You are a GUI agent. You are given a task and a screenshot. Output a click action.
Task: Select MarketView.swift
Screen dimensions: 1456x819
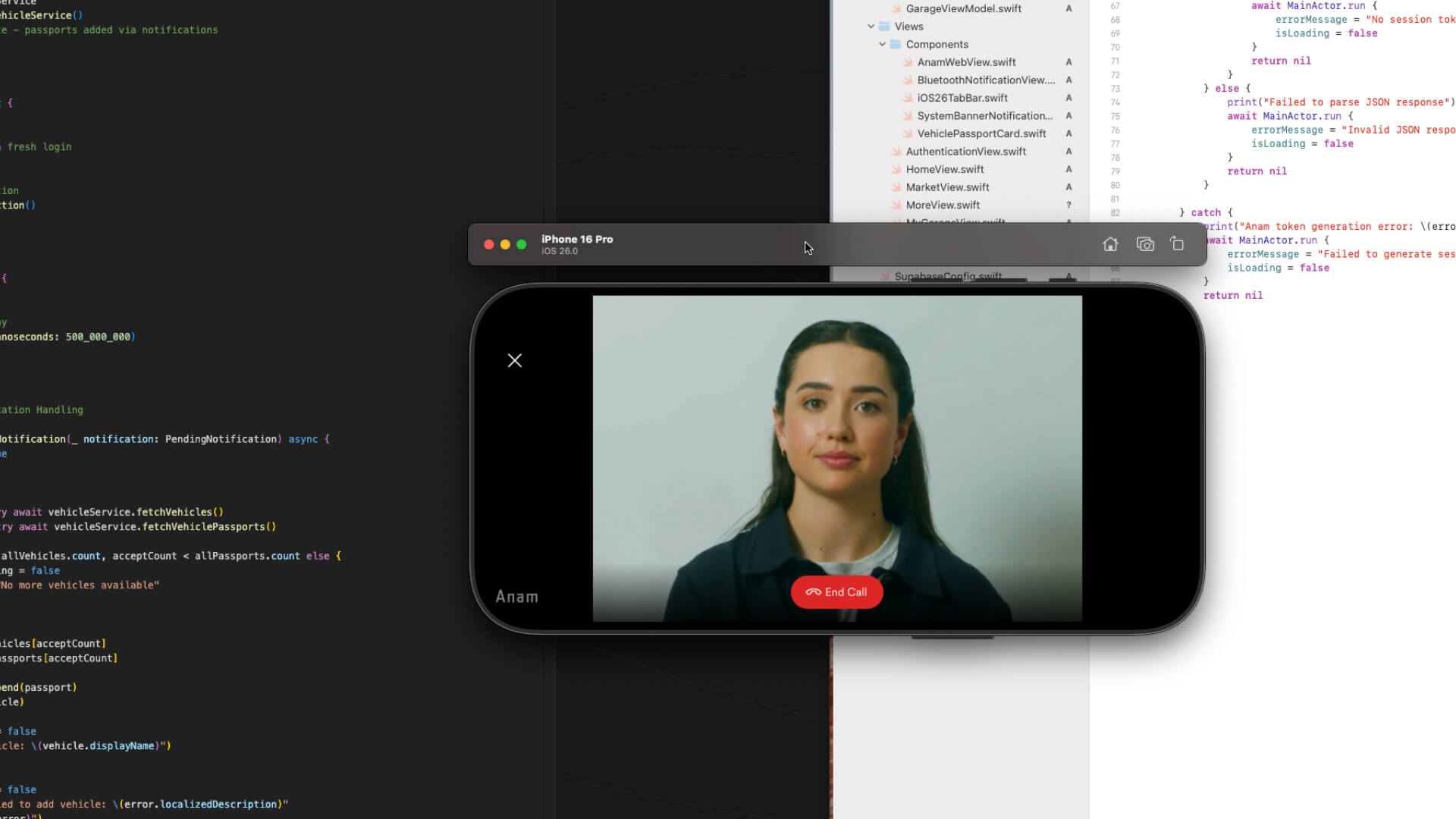pyautogui.click(x=947, y=187)
